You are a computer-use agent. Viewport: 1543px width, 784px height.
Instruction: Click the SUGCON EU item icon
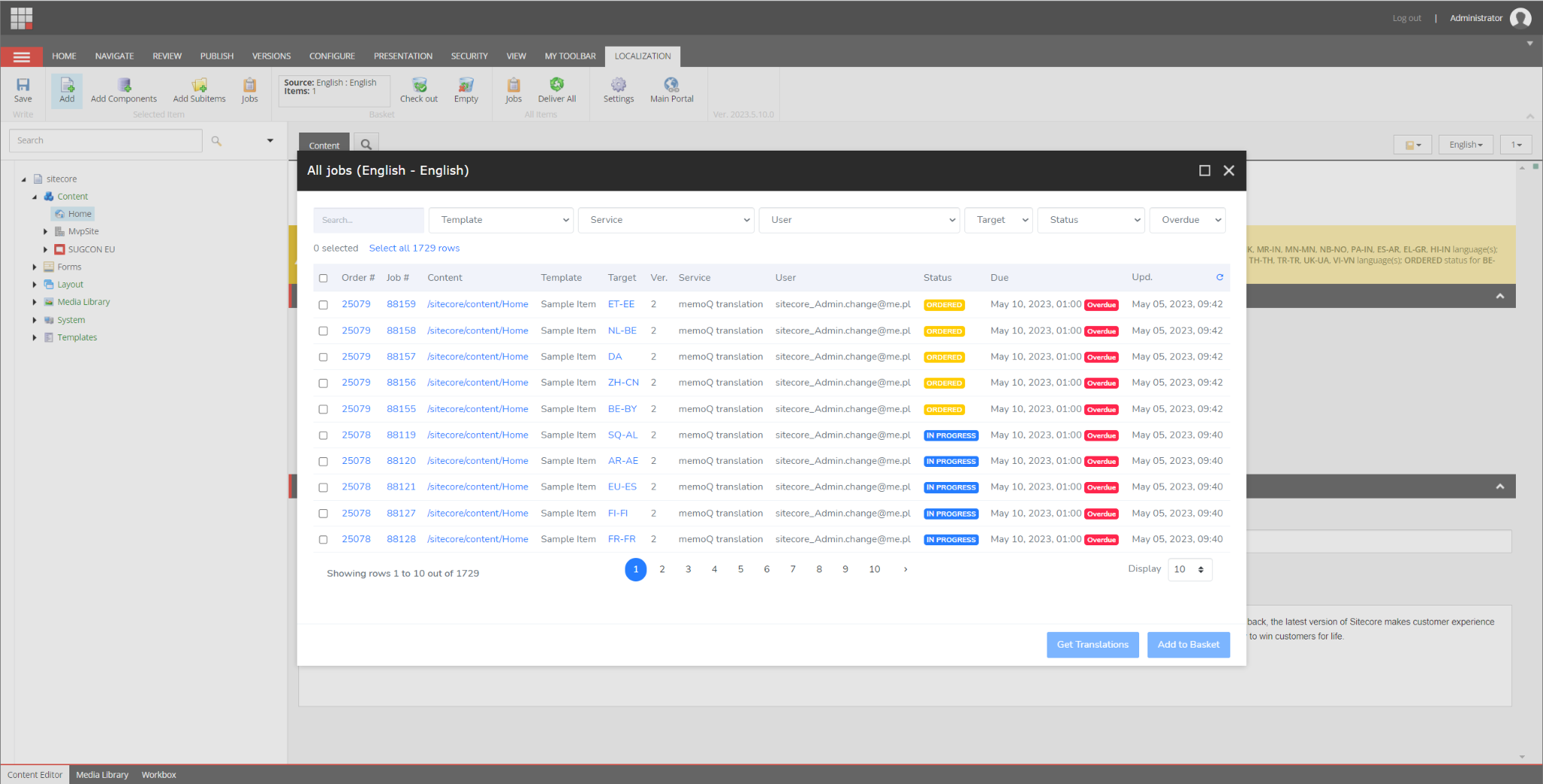tap(60, 249)
